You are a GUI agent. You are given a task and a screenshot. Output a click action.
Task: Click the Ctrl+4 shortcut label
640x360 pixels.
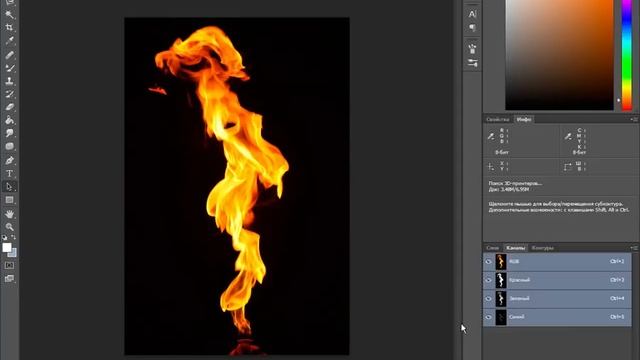[x=617, y=298]
